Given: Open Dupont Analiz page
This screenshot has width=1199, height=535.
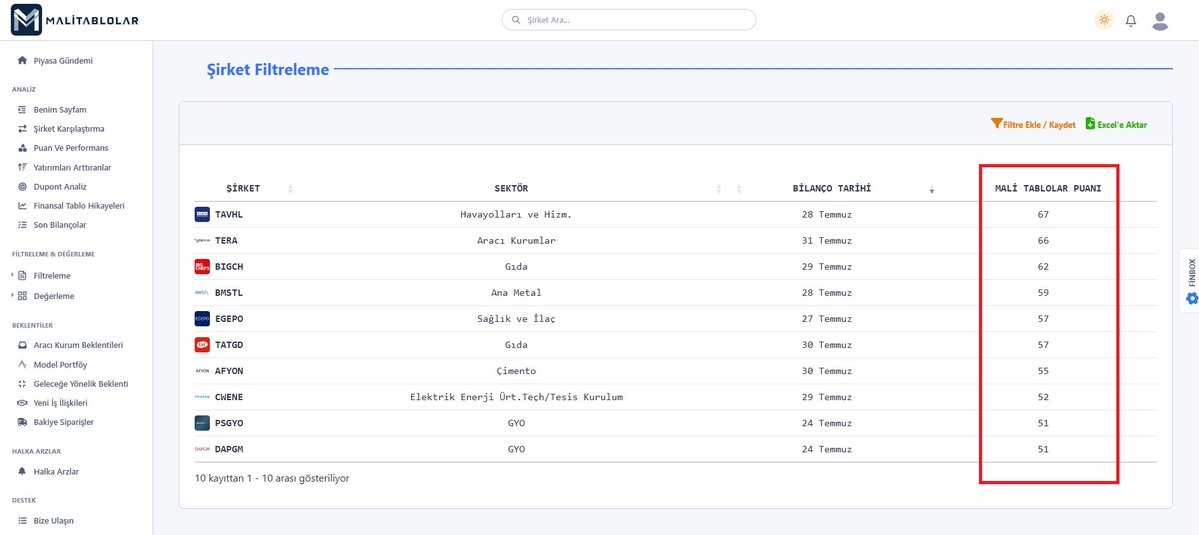Looking at the screenshot, I should [x=60, y=186].
